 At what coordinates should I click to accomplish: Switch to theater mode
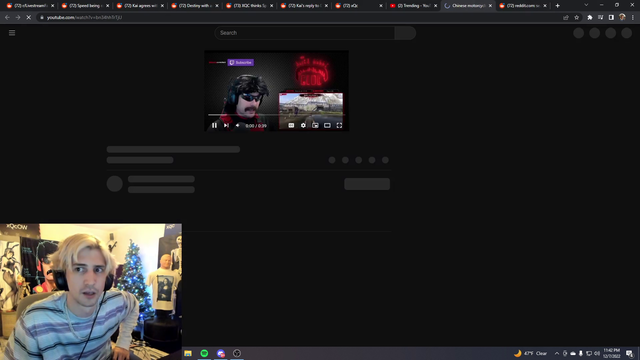coord(327,125)
